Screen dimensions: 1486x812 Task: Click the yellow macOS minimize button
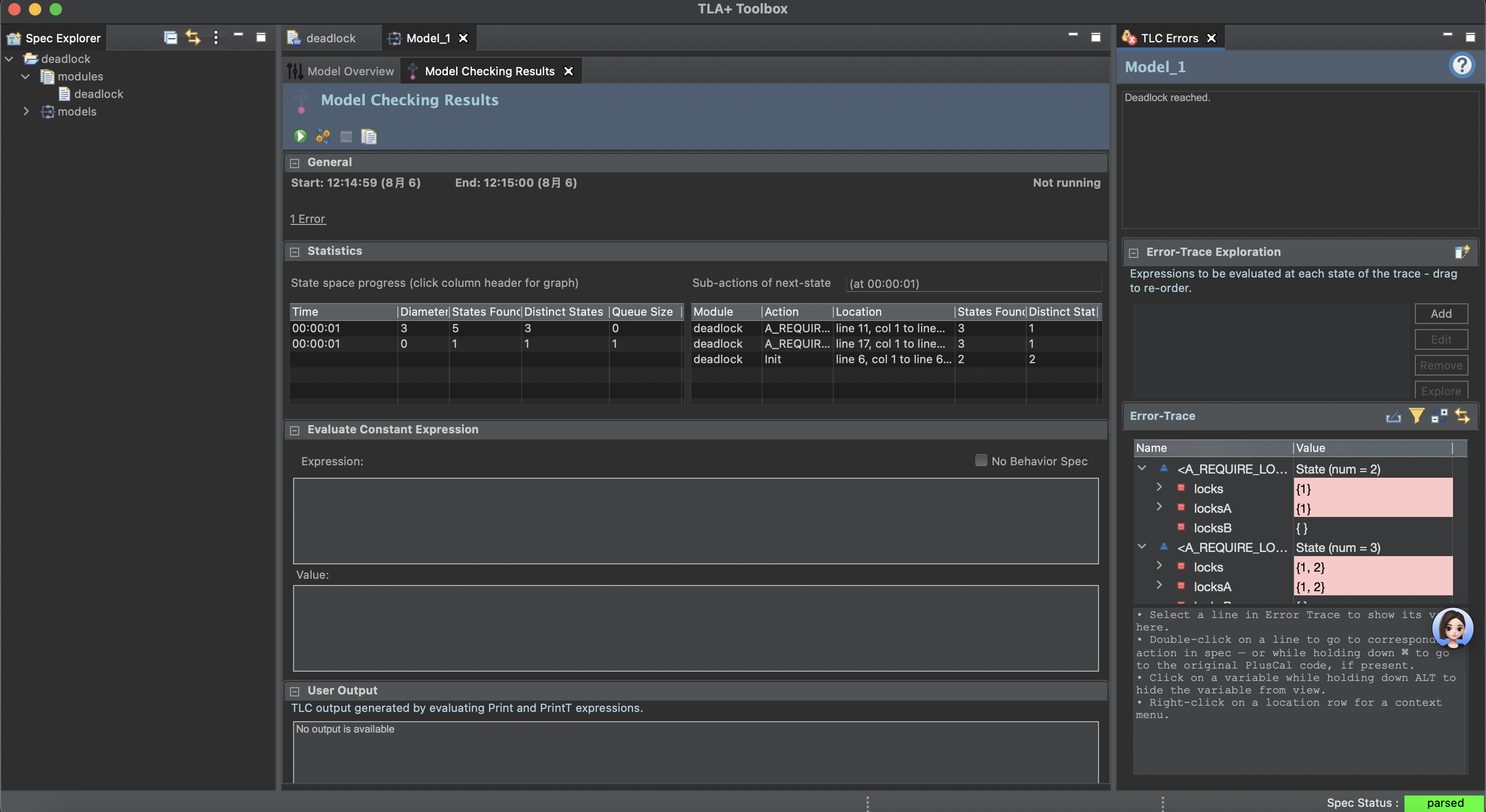[x=35, y=9]
